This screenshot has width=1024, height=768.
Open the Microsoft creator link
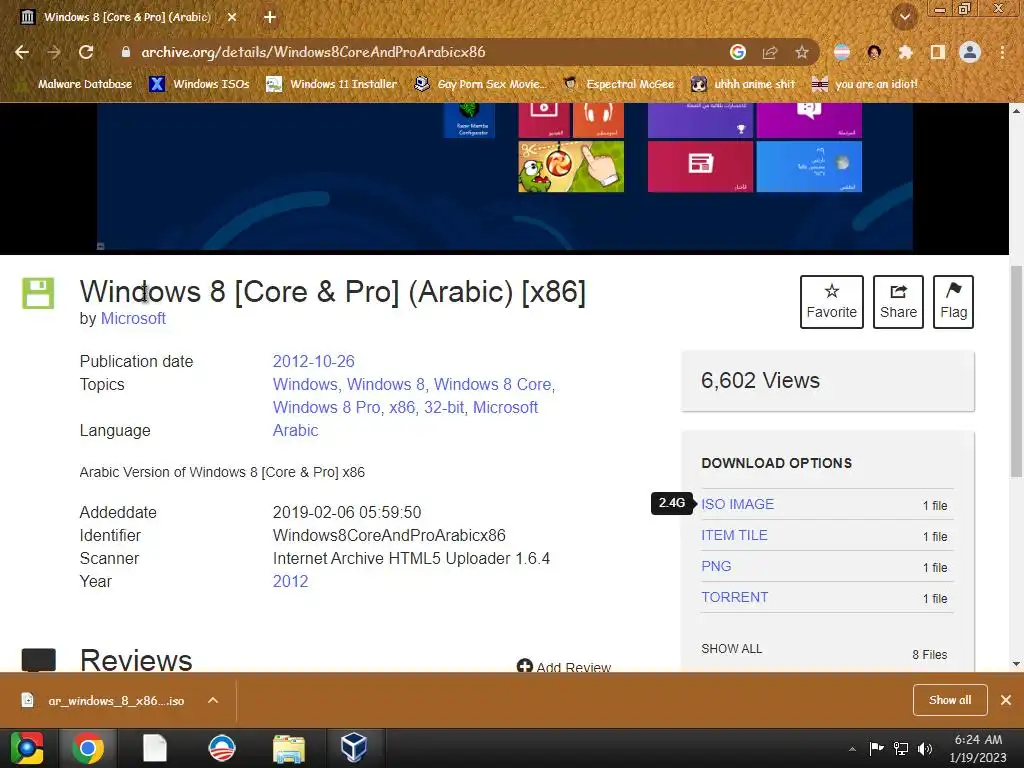pos(133,319)
